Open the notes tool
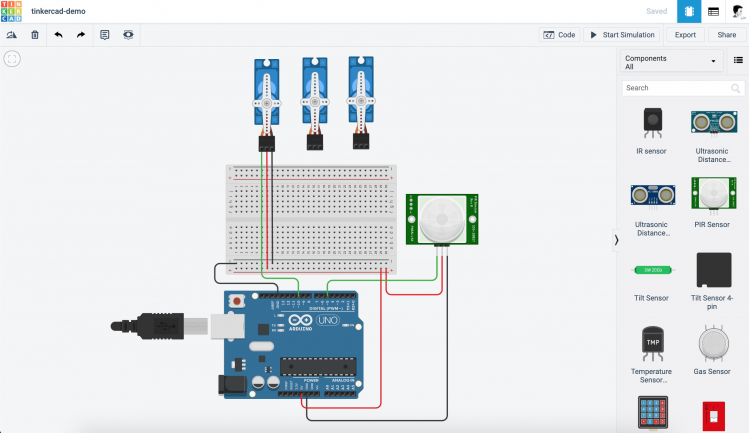 pyautogui.click(x=105, y=35)
